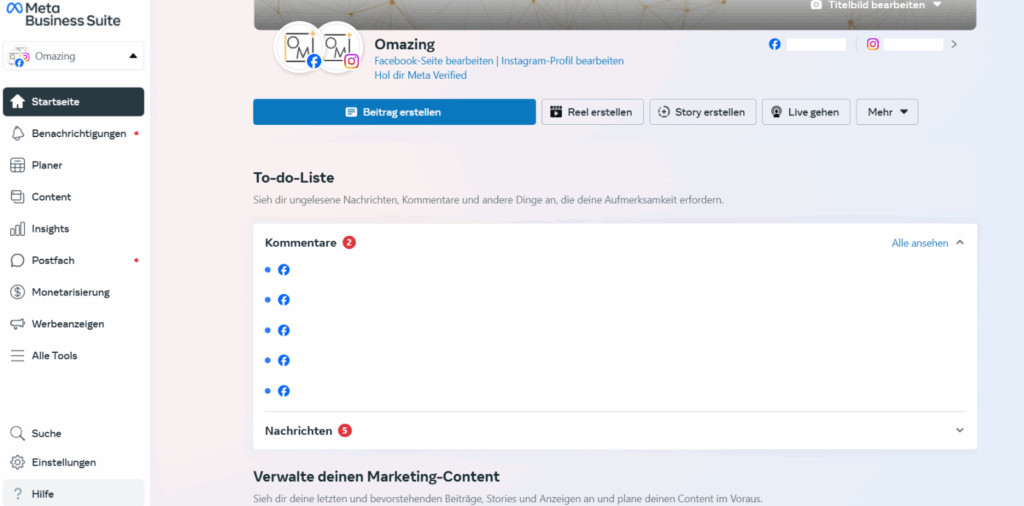The width and height of the screenshot is (1024, 506).
Task: Open Einstellungen gear icon
Action: [17, 463]
